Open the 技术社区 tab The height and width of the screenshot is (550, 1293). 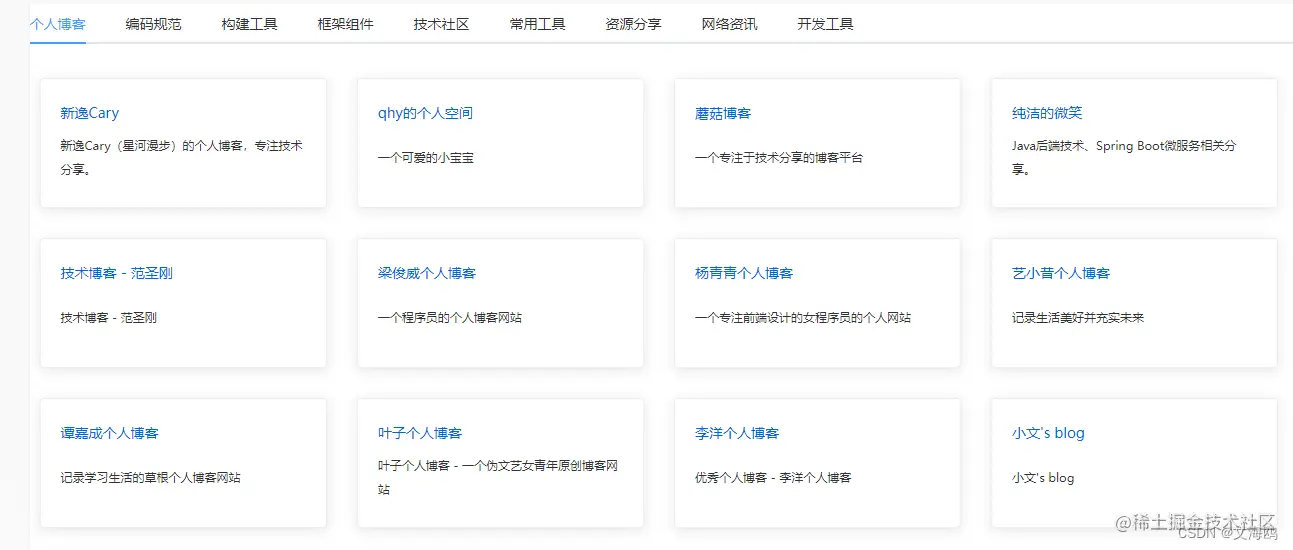coord(442,24)
